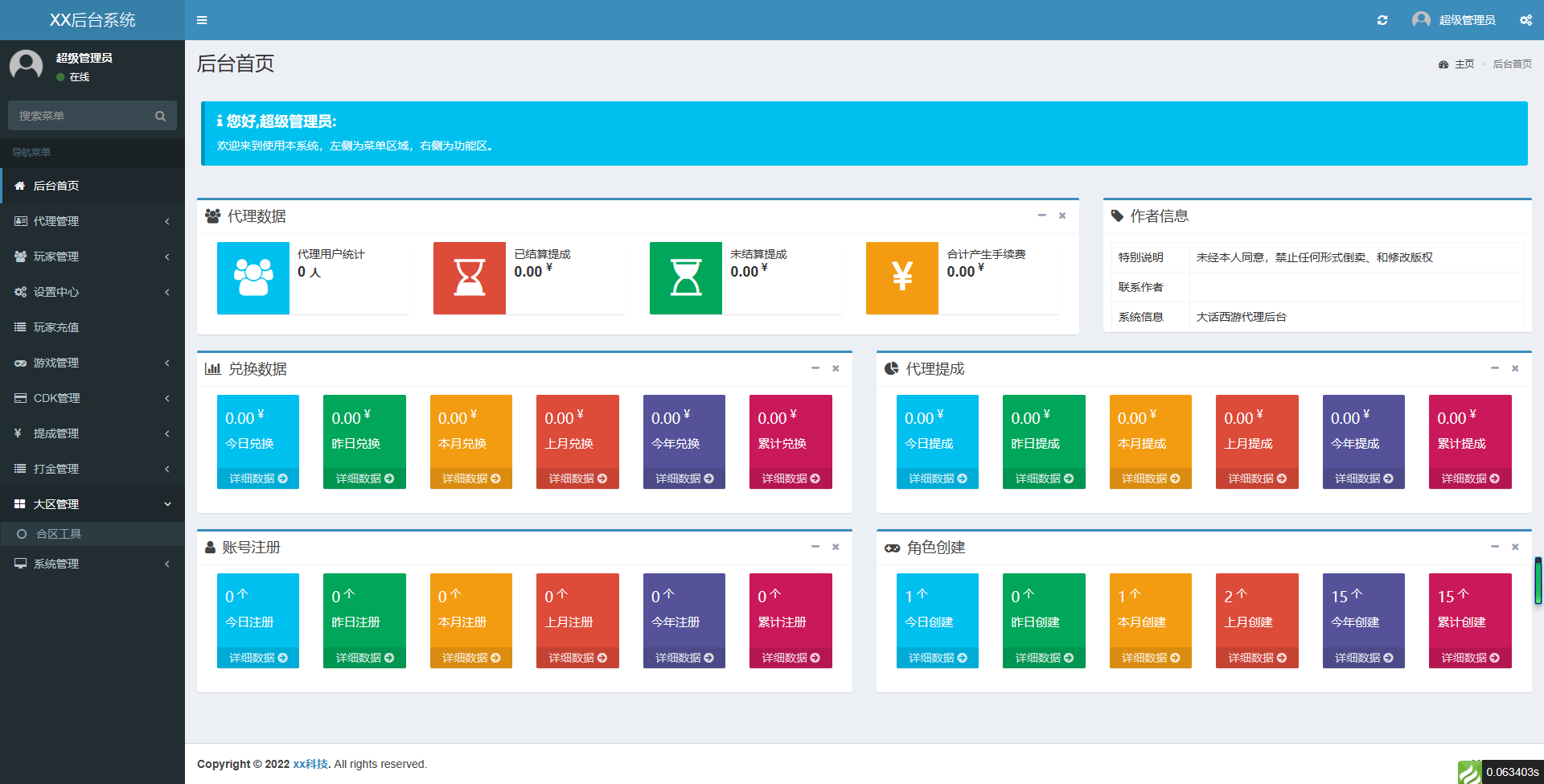Screen dimensions: 1544x784
Task: Toggle the sidebar with the hamburger icon
Action: pyautogui.click(x=202, y=20)
